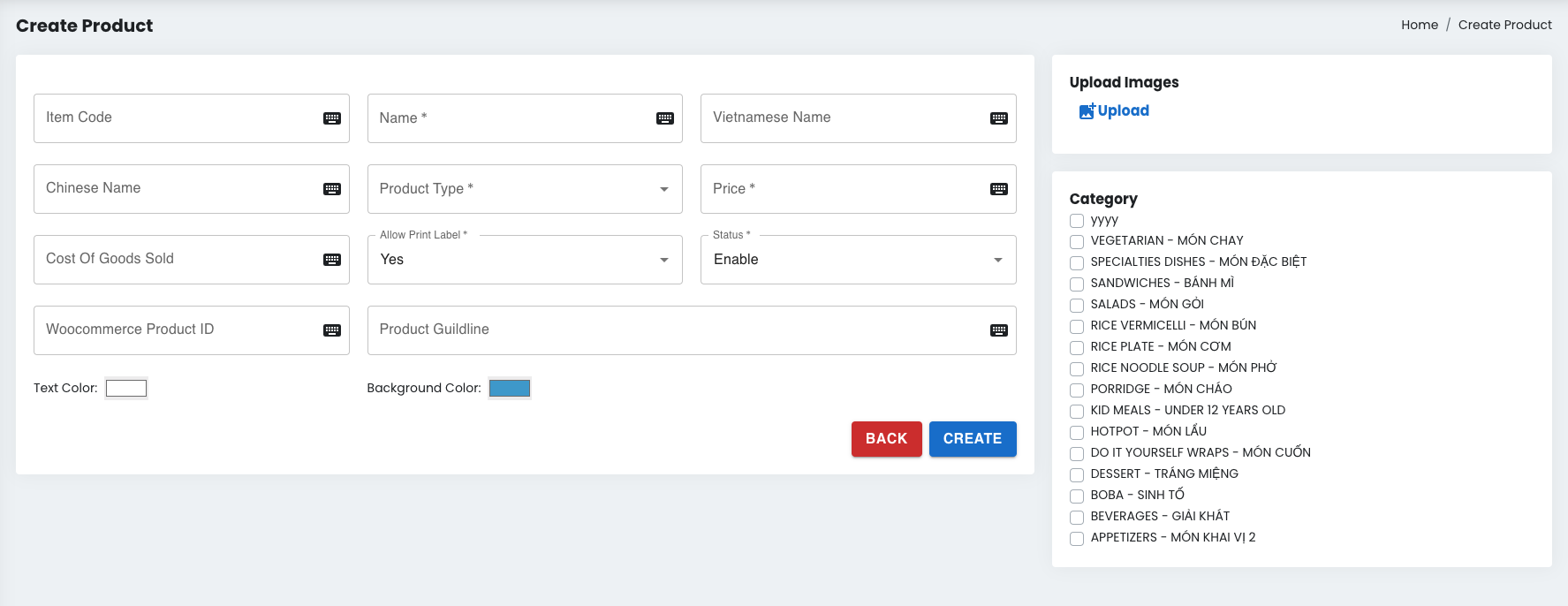Expand the Allow Print Label dropdown
The image size is (1568, 606).
(x=525, y=260)
